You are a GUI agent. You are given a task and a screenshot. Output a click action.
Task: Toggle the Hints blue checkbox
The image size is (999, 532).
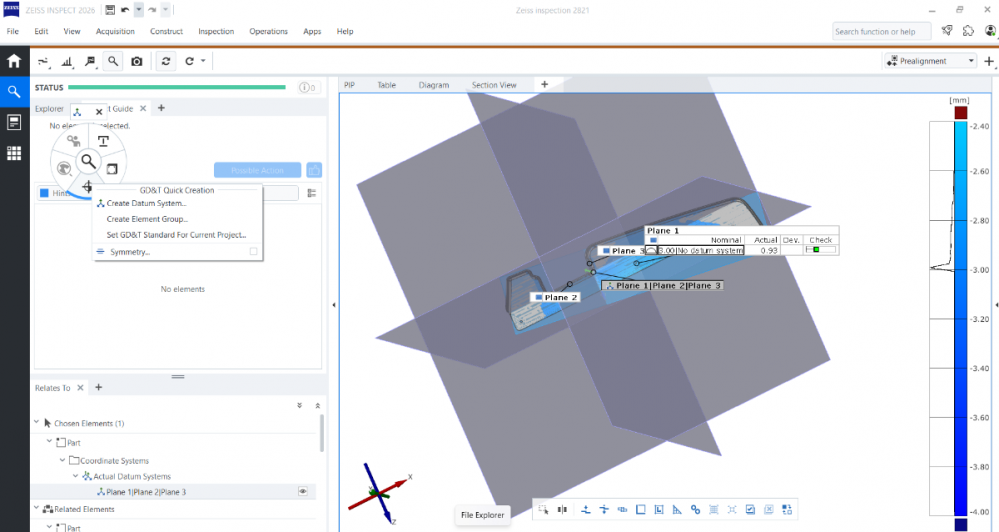pyautogui.click(x=44, y=193)
